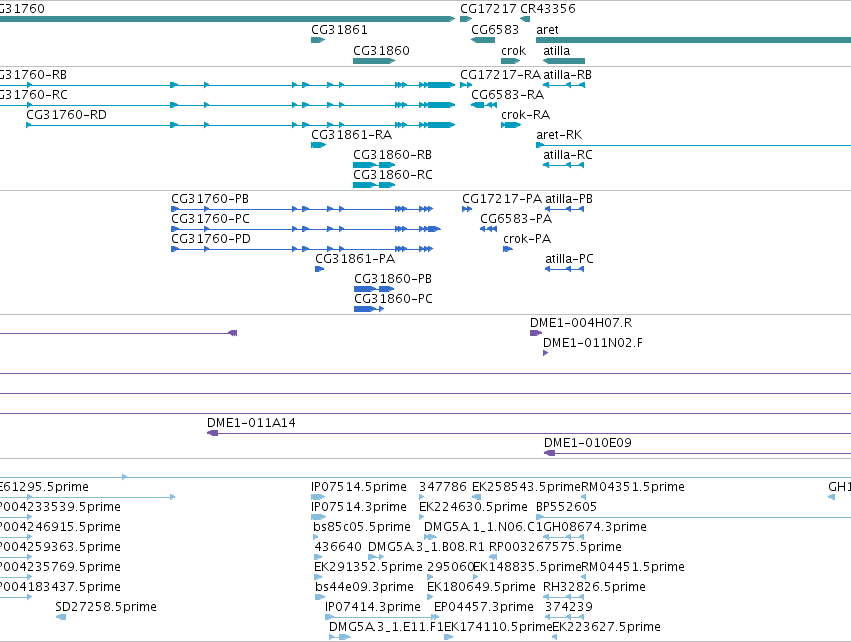Select the CG31860-PC protein feature

[x=369, y=309]
